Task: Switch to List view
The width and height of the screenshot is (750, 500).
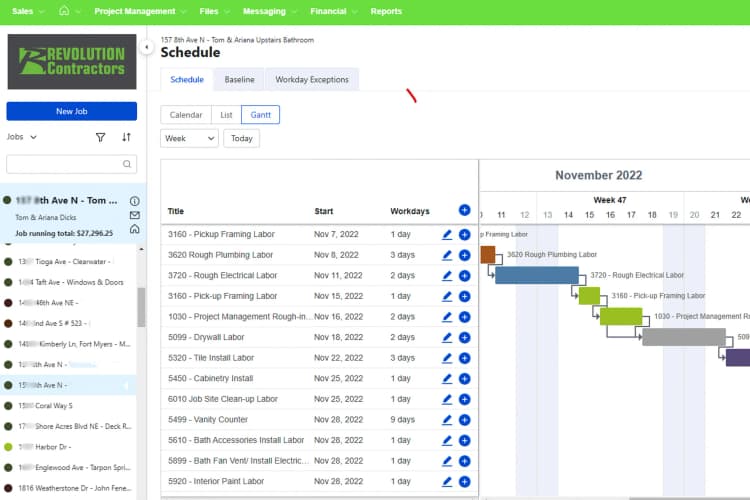Action: pyautogui.click(x=226, y=115)
